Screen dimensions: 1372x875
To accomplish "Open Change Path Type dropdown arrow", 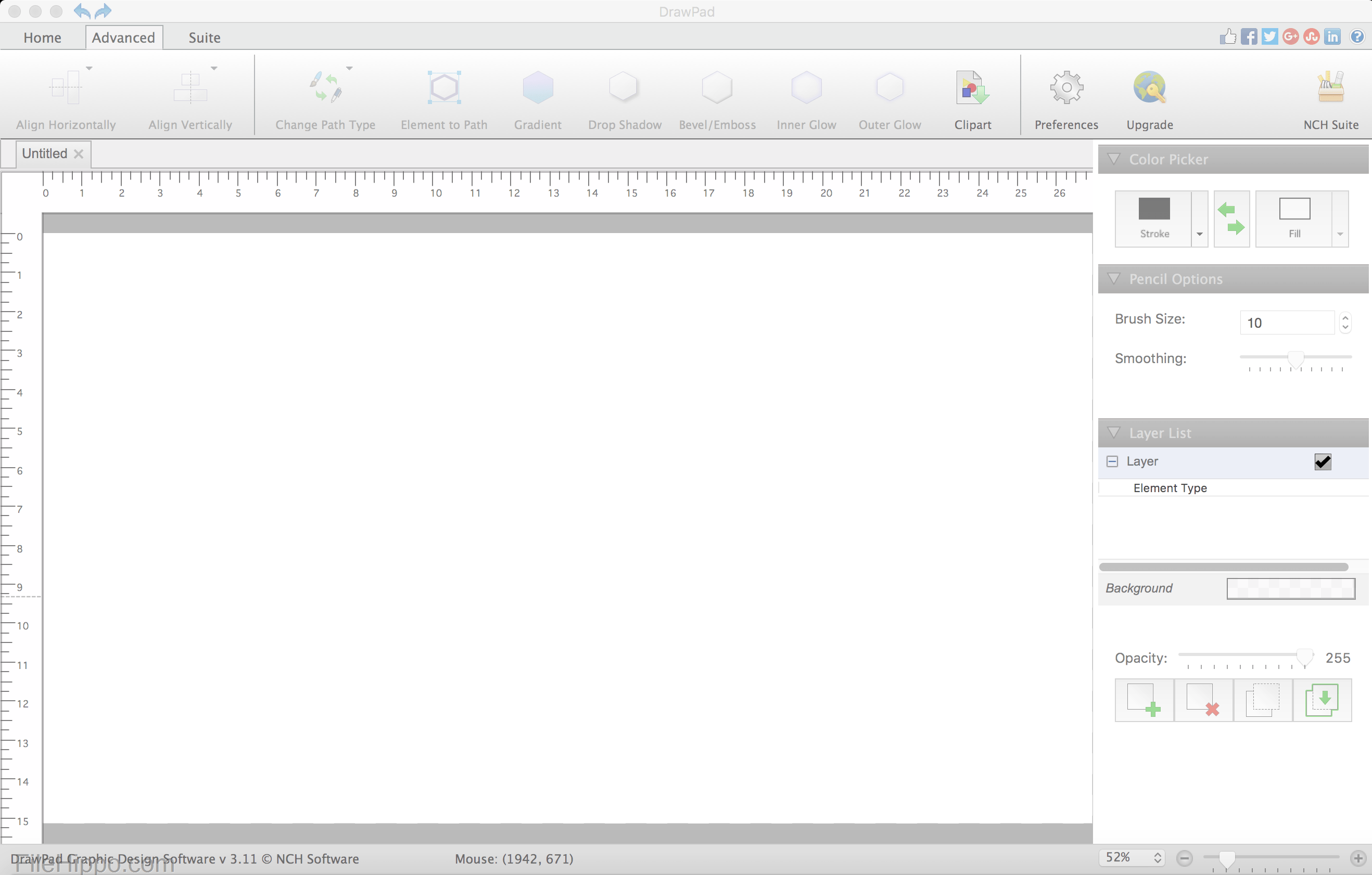I will (x=349, y=68).
